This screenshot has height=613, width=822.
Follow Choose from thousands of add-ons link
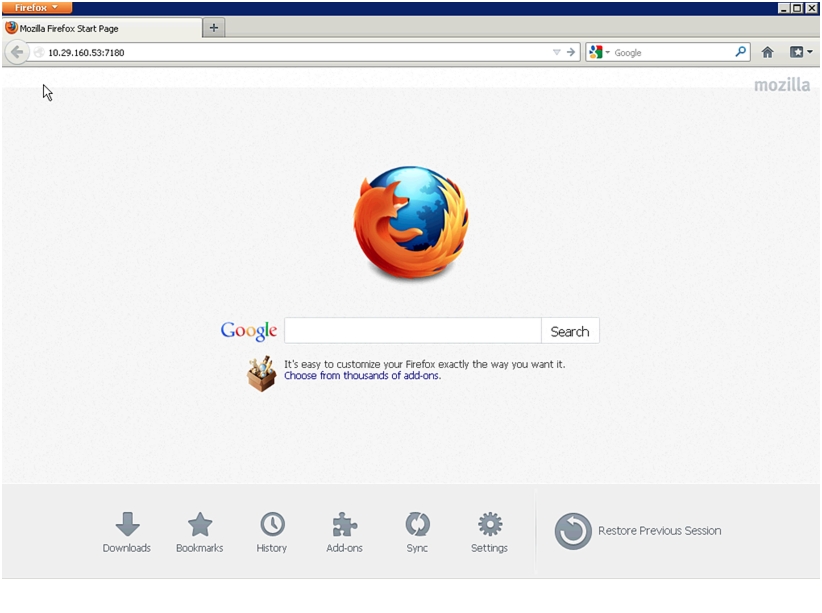coord(362,375)
